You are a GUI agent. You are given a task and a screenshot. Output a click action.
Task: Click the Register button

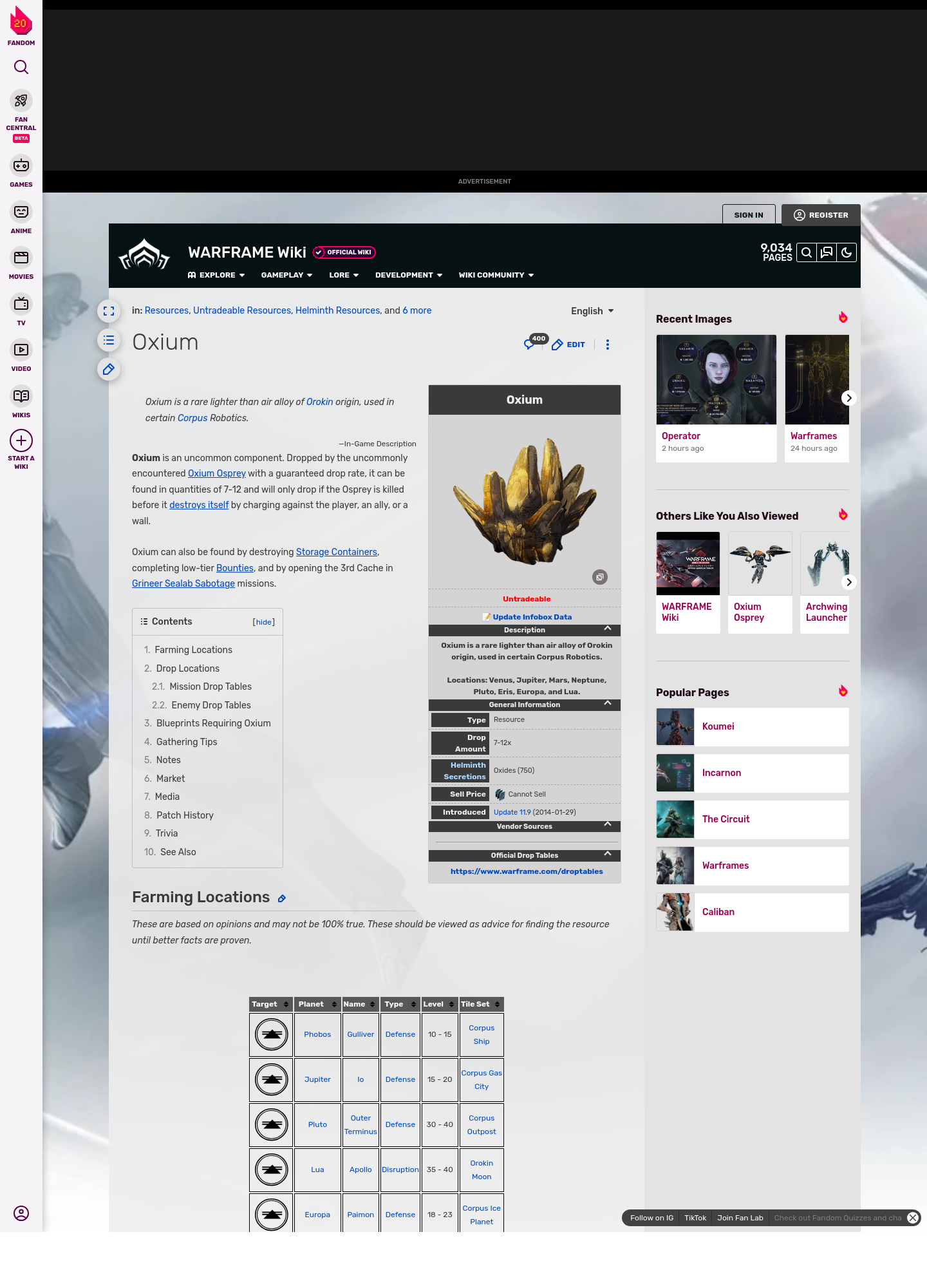coord(821,215)
